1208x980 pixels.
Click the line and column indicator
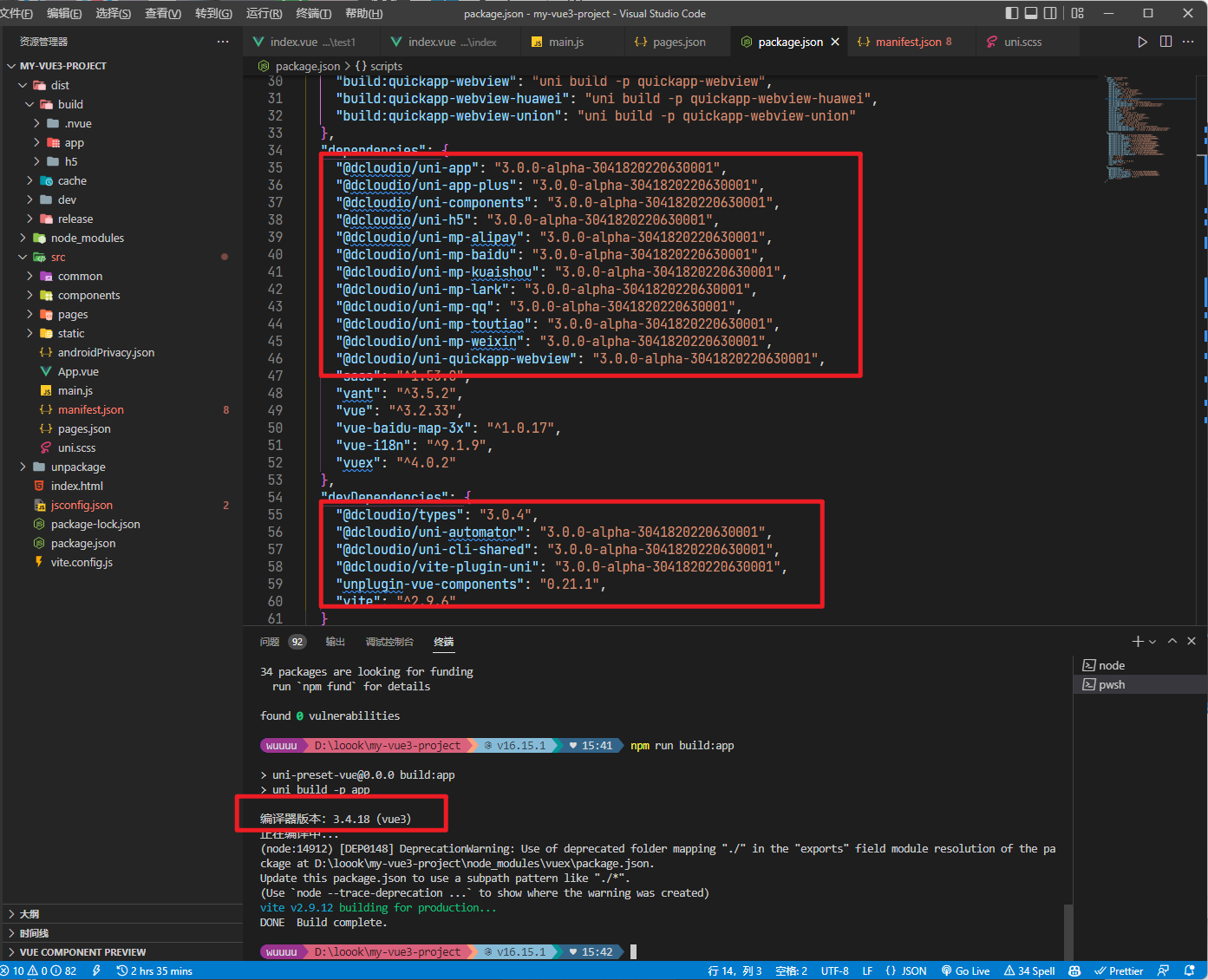[x=735, y=970]
